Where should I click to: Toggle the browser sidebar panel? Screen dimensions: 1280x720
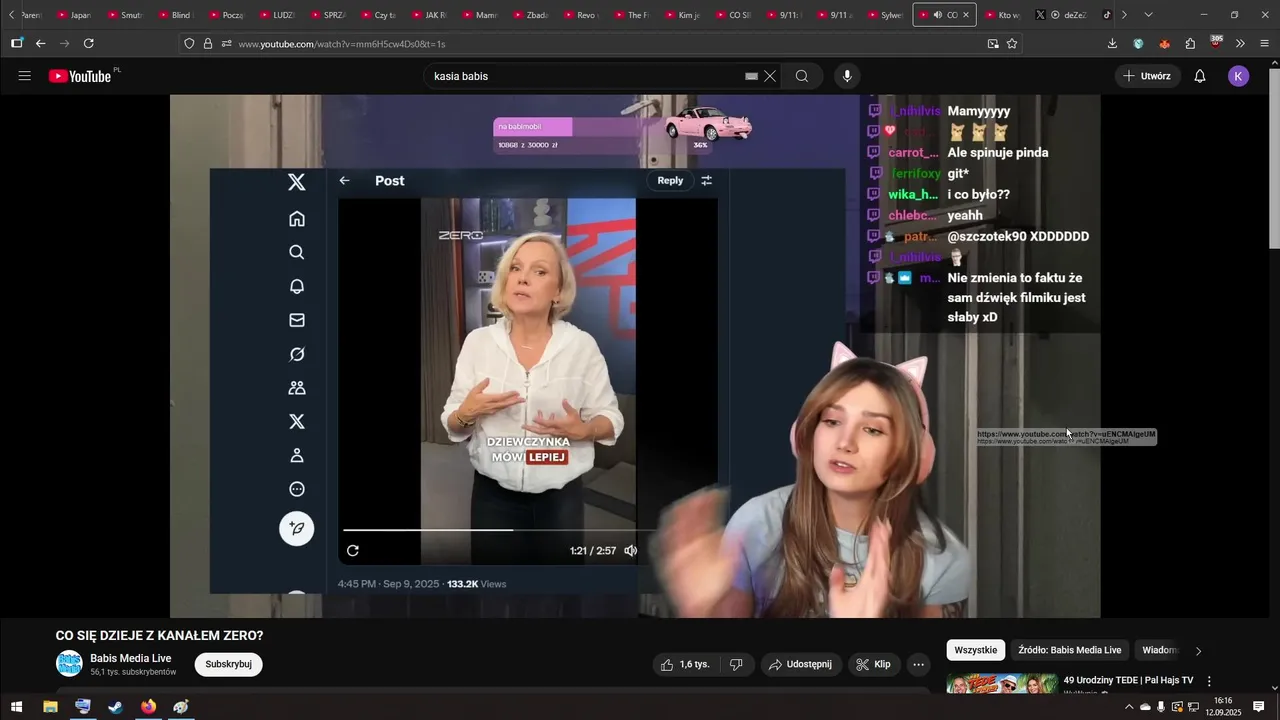point(17,44)
